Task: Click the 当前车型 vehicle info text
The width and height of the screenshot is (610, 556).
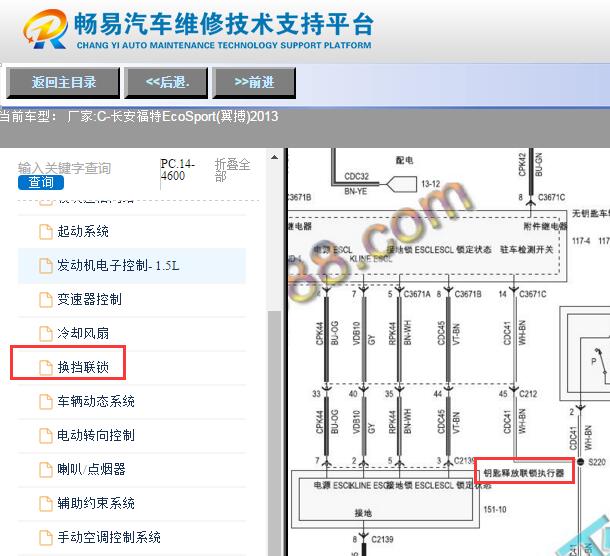Action: (x=139, y=116)
